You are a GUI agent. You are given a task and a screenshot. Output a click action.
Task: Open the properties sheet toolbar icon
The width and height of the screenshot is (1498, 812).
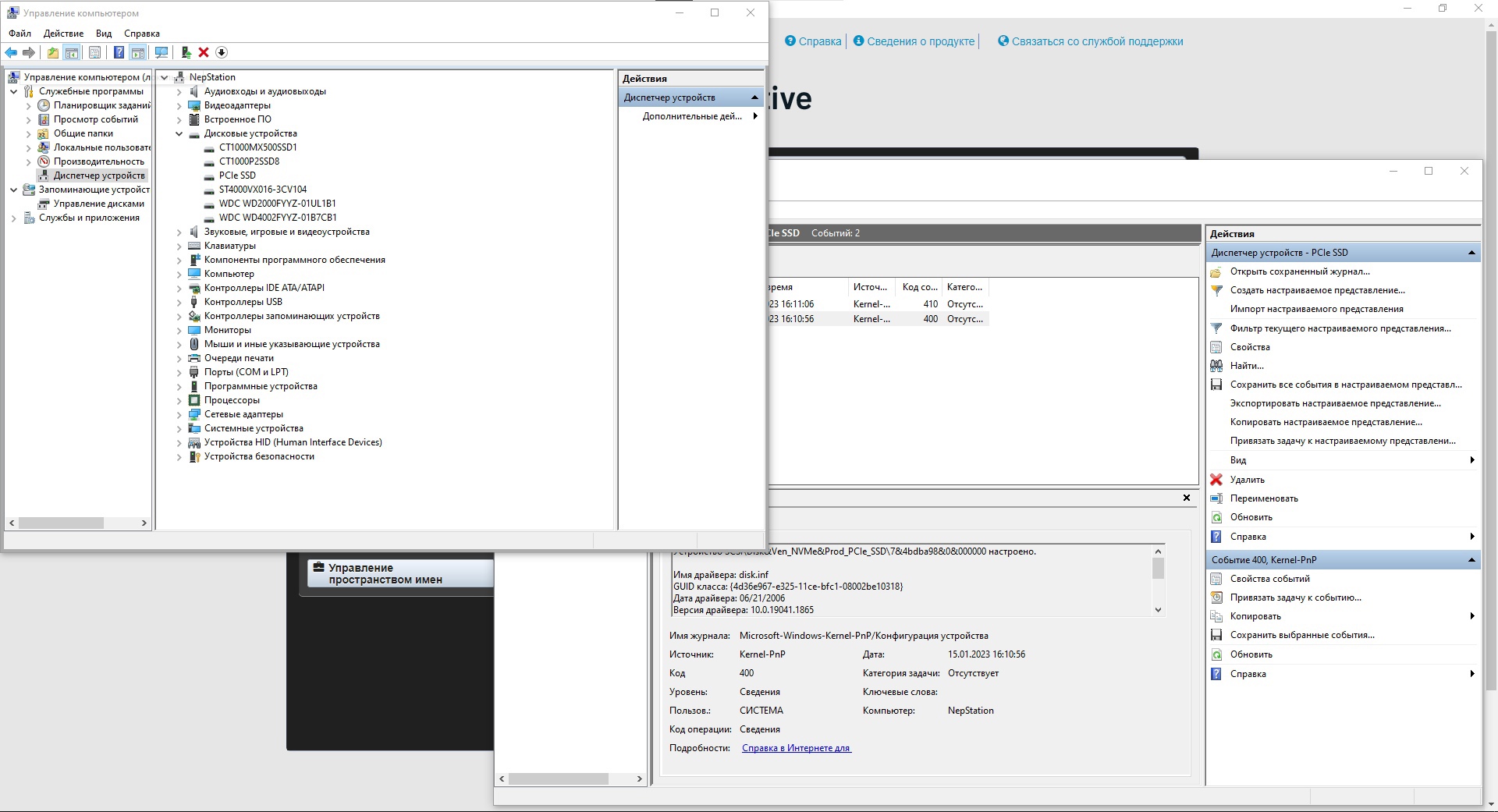pos(94,52)
